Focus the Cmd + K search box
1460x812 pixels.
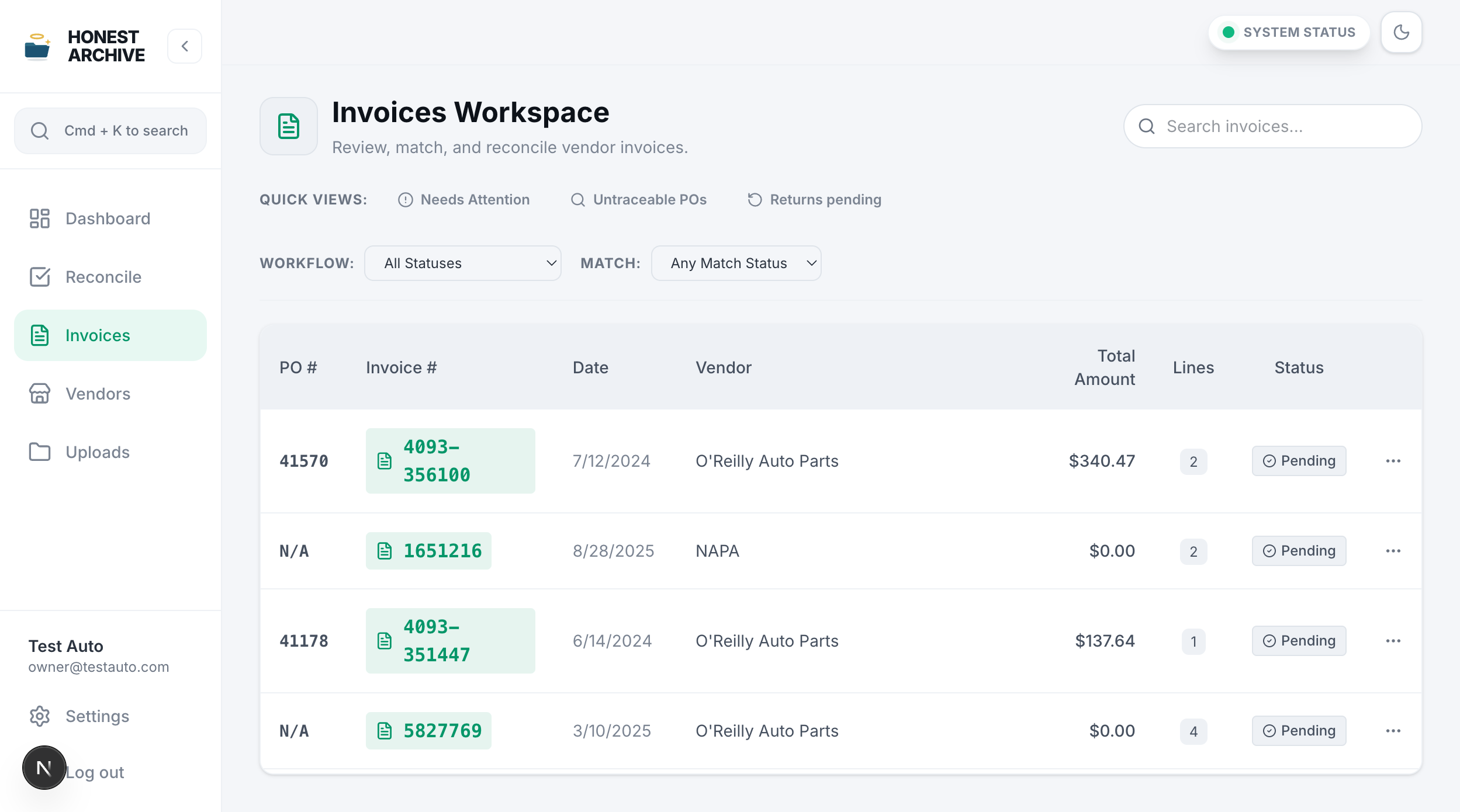[110, 130]
